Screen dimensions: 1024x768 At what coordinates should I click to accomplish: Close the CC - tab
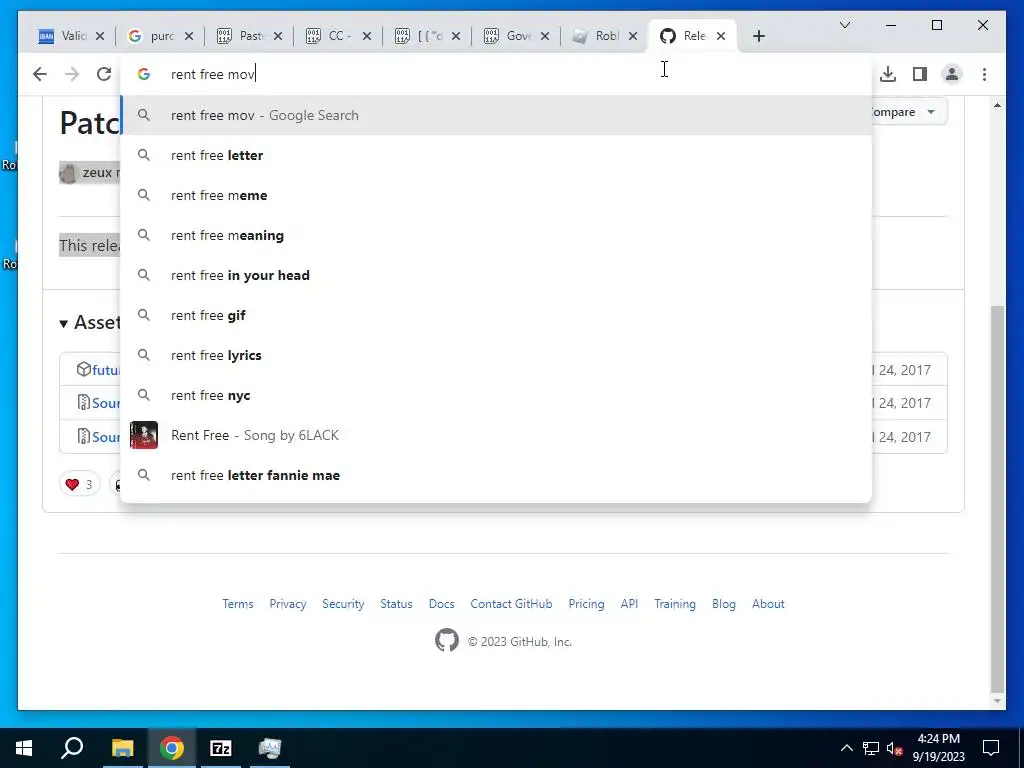(x=367, y=36)
